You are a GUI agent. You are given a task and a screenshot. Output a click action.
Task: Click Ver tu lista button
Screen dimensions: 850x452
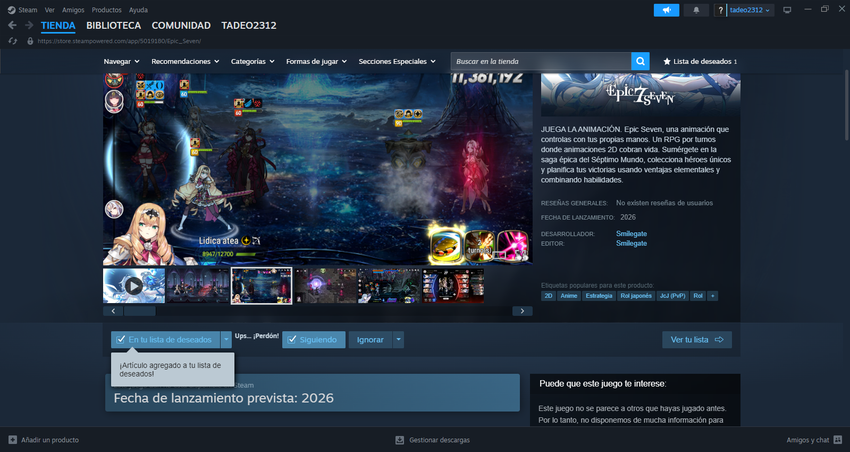click(697, 340)
